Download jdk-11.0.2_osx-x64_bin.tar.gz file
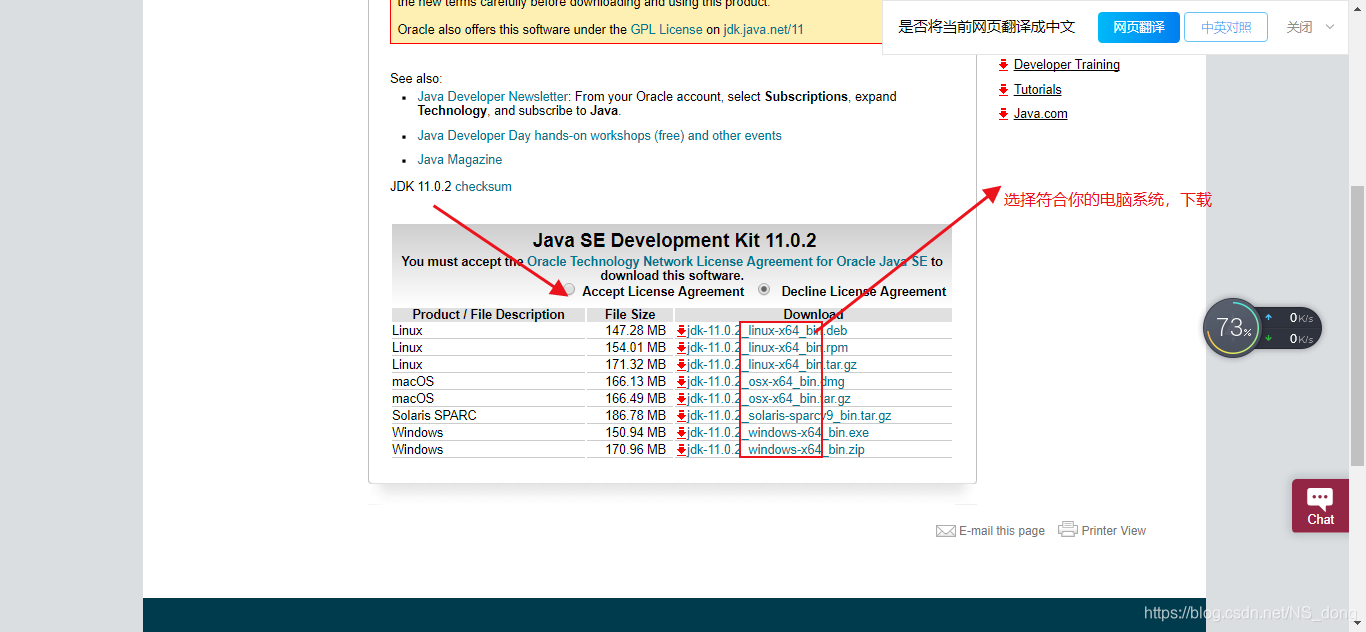The image size is (1366, 632). 769,399
